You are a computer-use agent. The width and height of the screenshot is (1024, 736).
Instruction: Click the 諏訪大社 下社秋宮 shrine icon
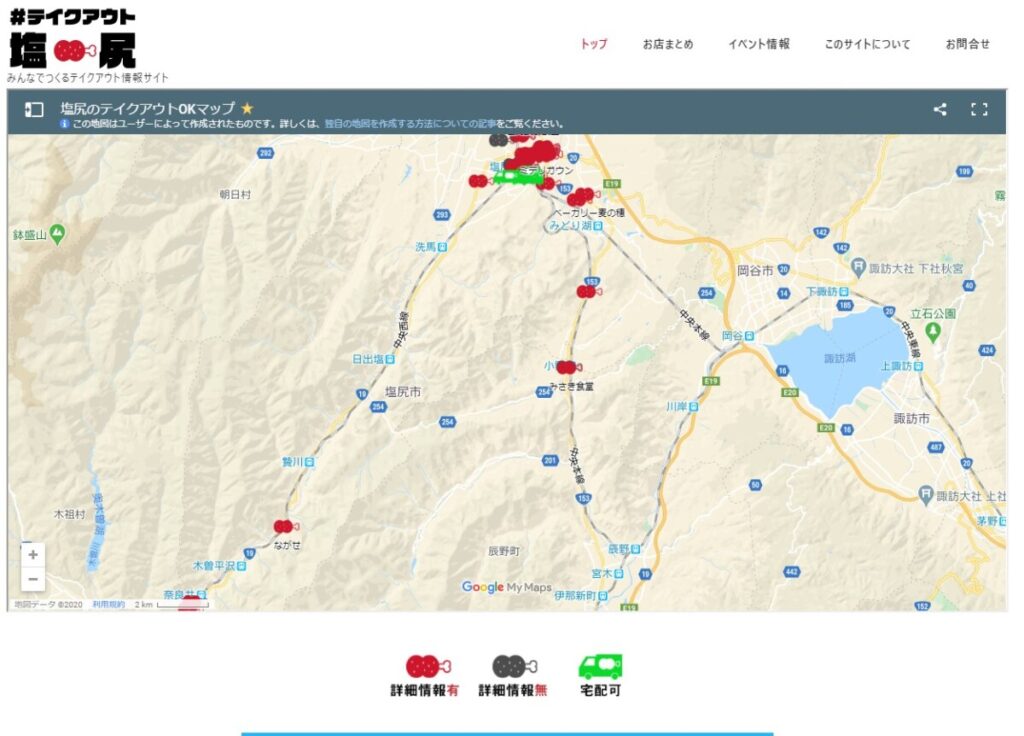click(x=858, y=267)
